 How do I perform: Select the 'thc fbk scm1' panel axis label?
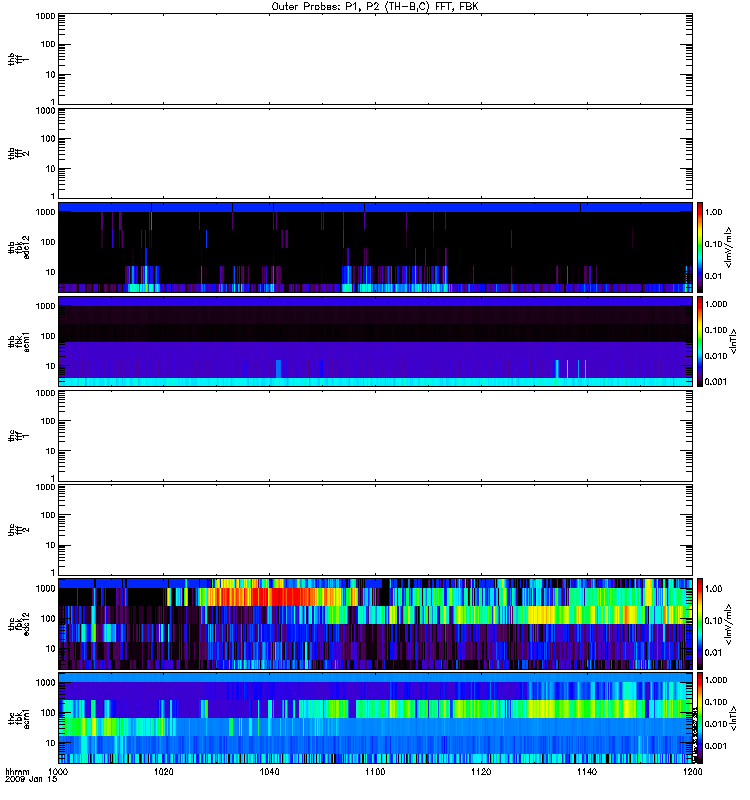18,718
